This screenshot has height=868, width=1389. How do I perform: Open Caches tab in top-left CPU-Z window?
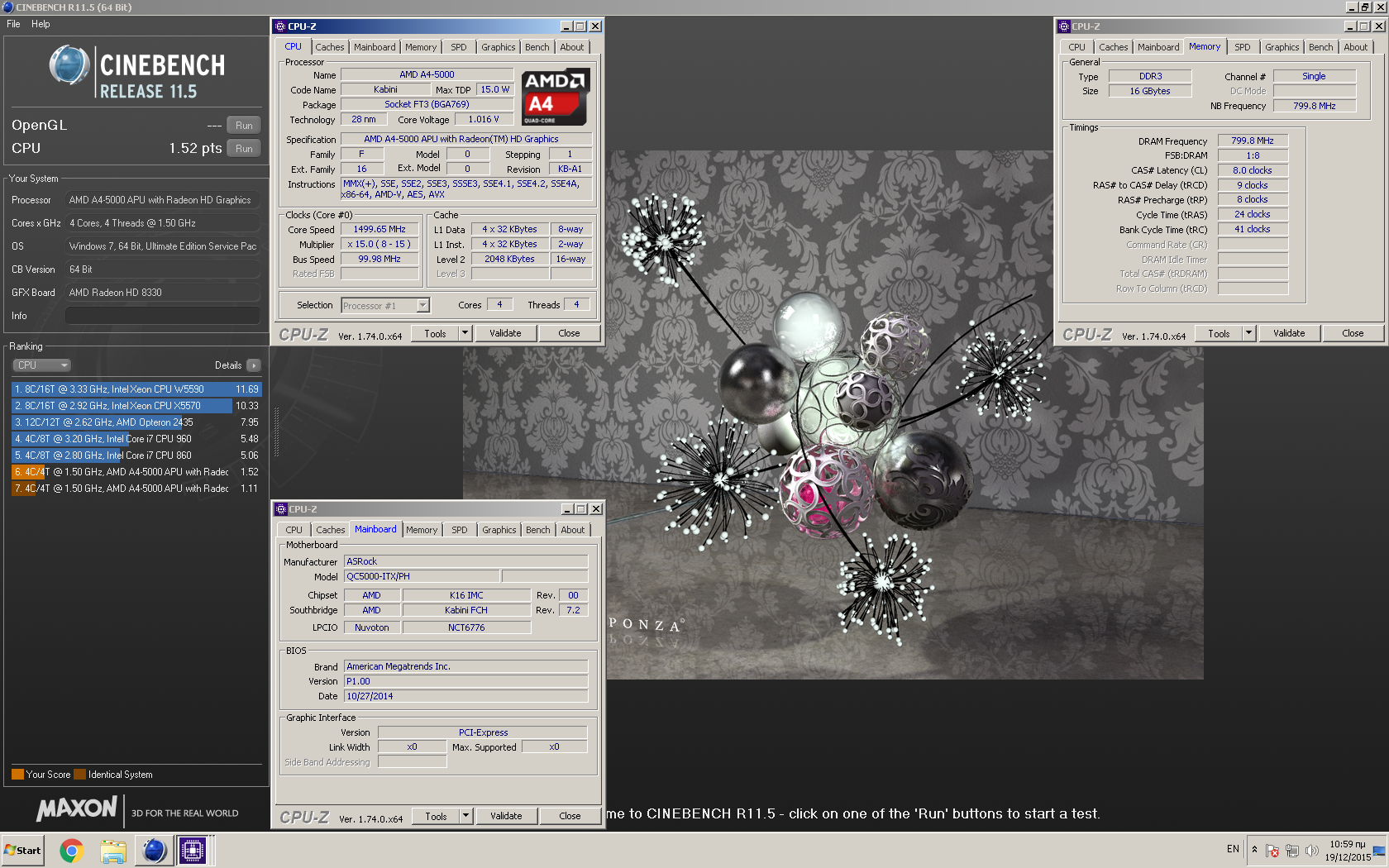[x=330, y=47]
